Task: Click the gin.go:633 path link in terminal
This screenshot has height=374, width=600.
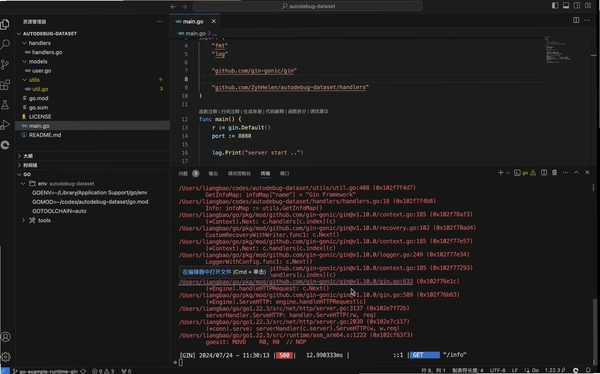Action: (x=296, y=281)
